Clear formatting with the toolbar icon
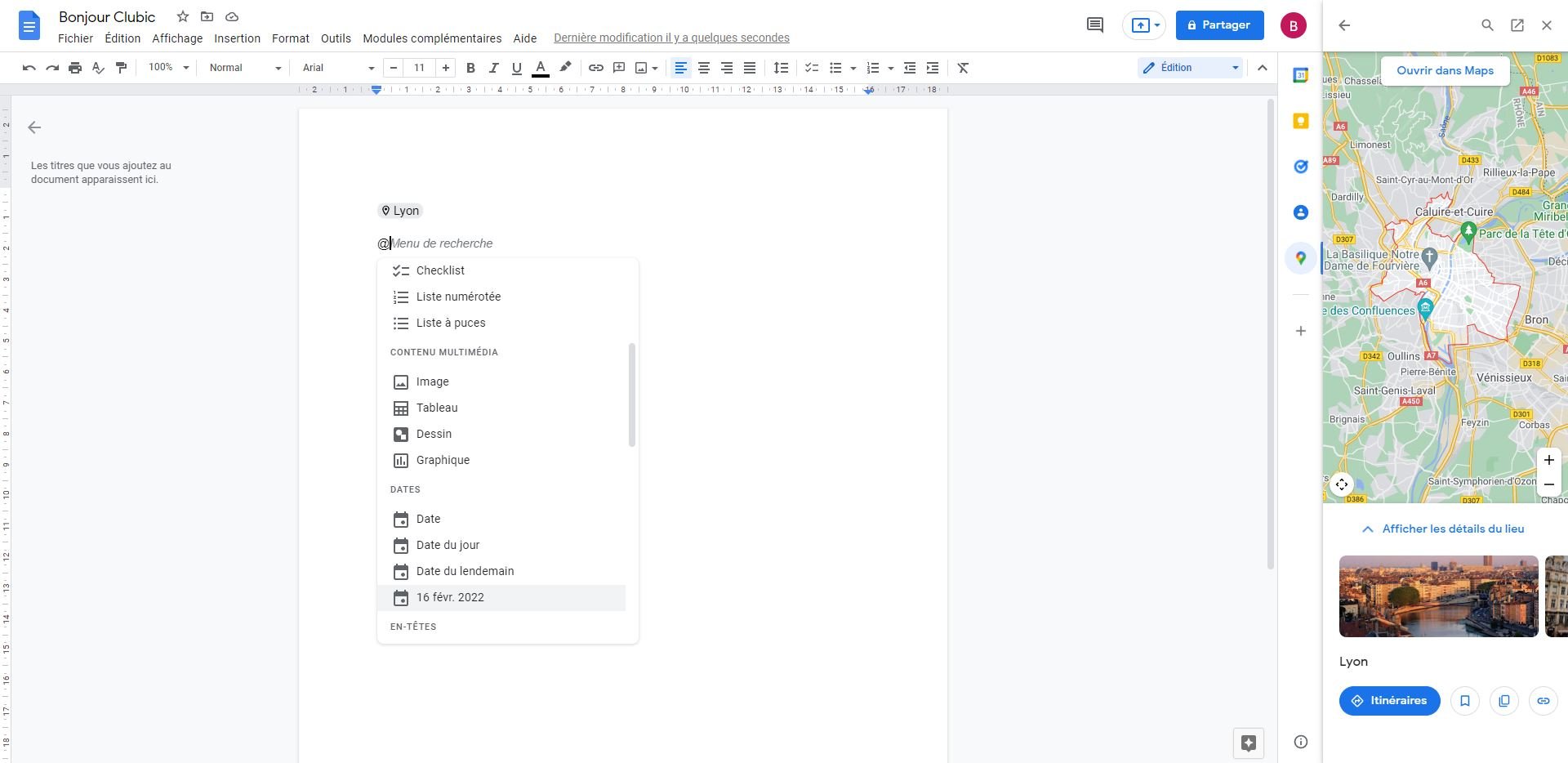1568x763 pixels. 962,68
